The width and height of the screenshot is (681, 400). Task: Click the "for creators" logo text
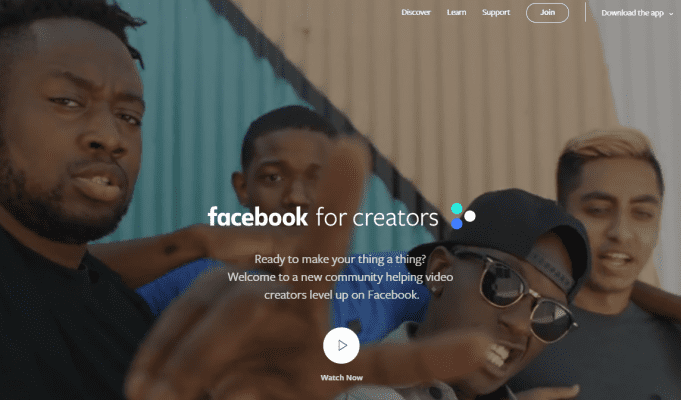coord(377,217)
